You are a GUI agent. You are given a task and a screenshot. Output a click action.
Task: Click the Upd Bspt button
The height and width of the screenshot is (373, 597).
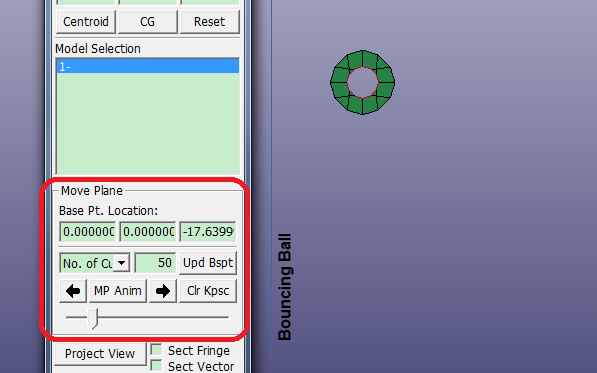pos(208,263)
